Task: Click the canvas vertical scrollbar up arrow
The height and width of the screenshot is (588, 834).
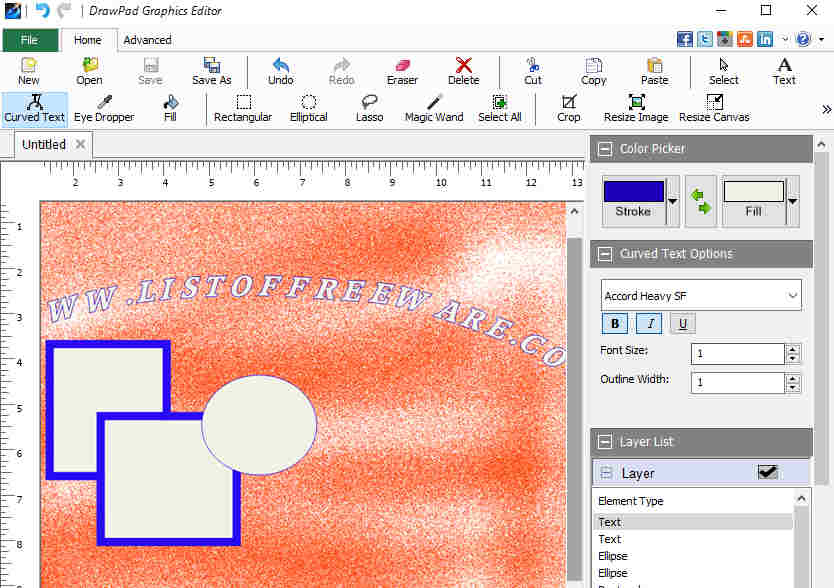Action: click(x=574, y=212)
